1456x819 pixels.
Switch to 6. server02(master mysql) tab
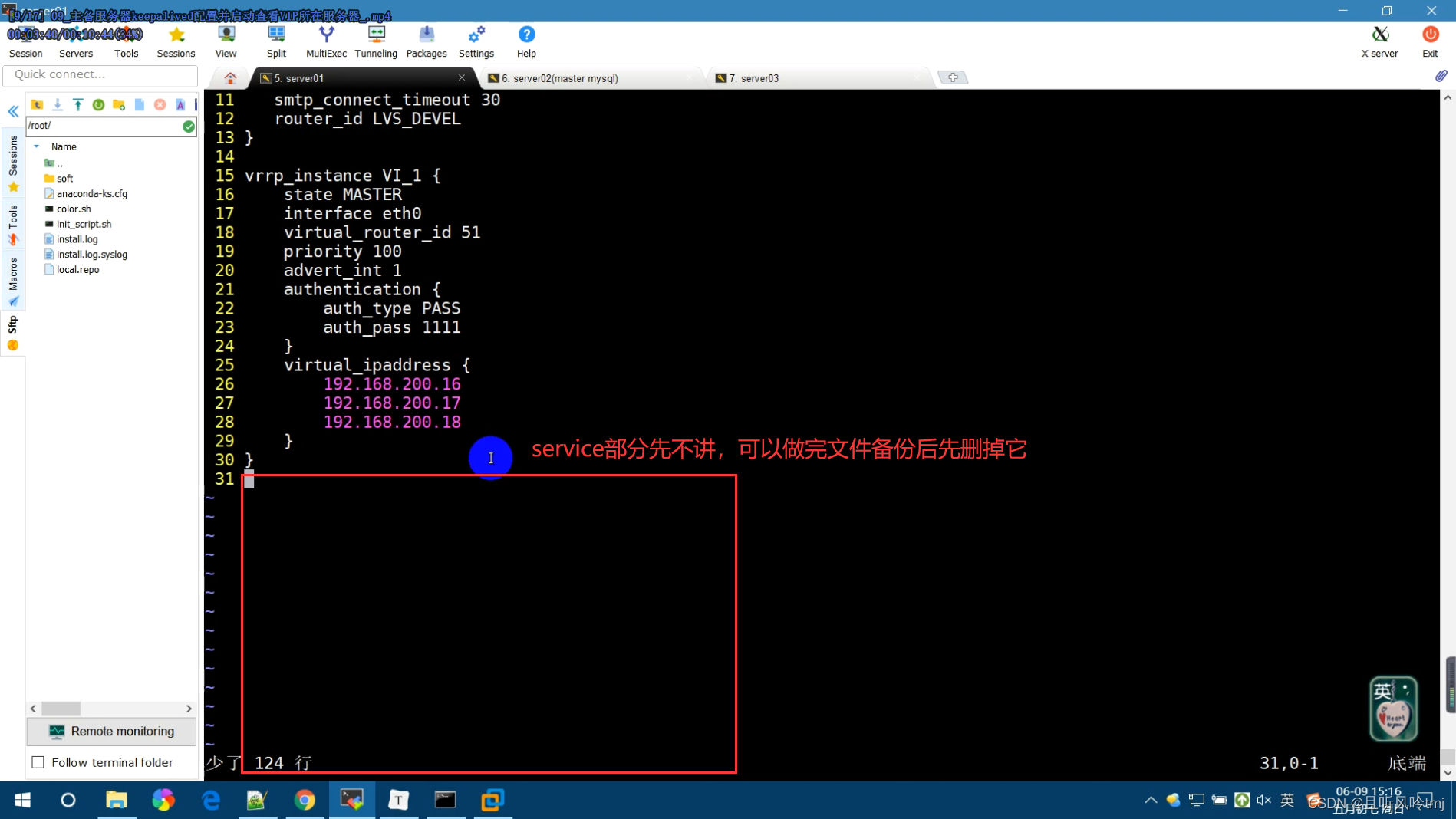pos(591,78)
